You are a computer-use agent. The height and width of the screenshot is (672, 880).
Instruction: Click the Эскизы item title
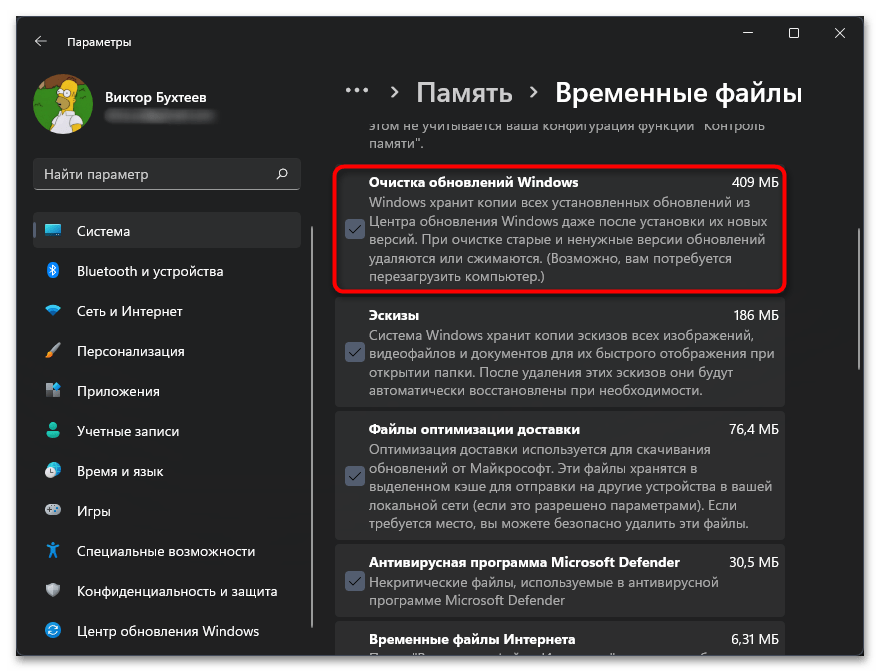click(x=393, y=316)
